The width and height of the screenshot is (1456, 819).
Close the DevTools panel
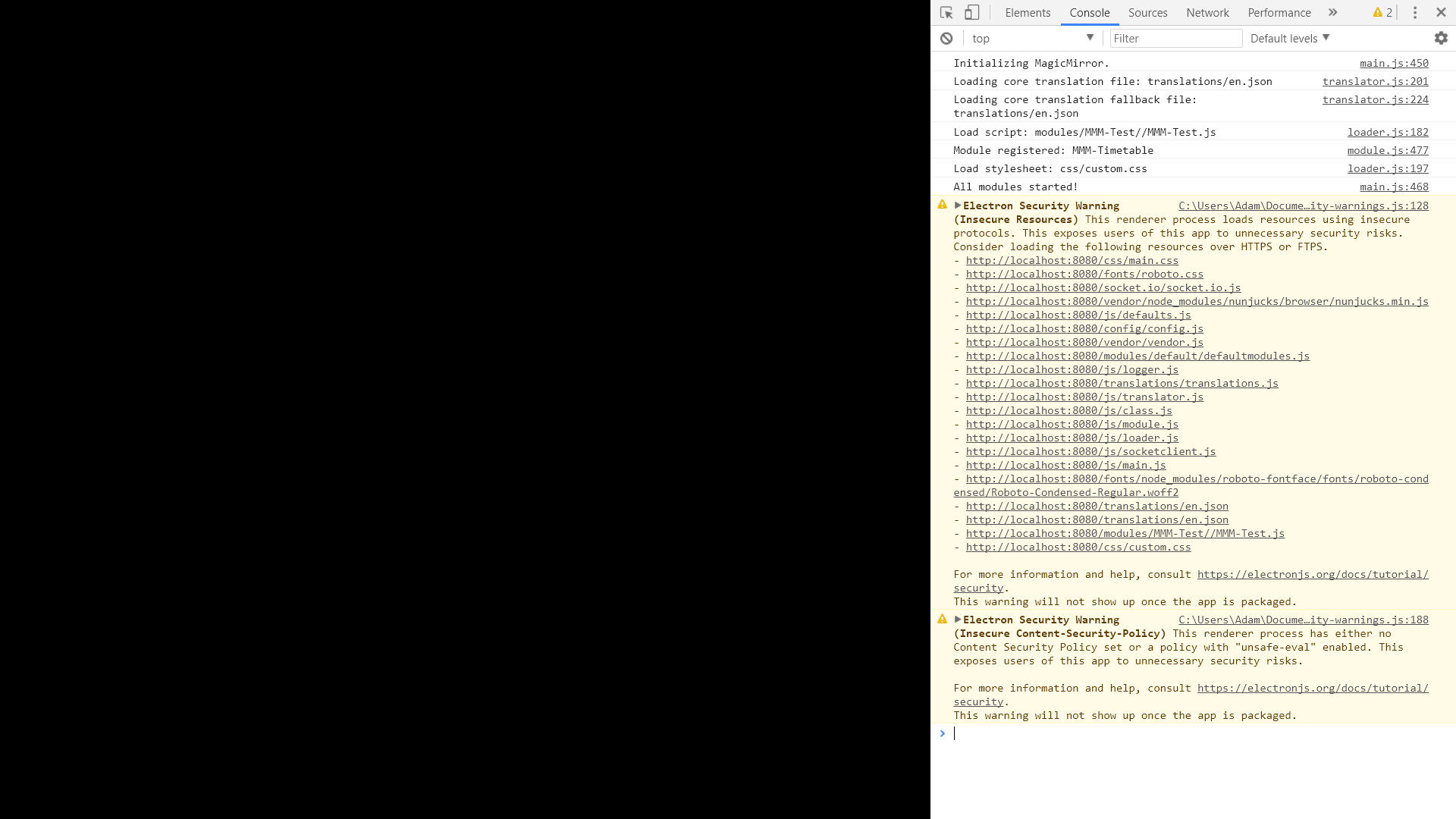(1441, 13)
